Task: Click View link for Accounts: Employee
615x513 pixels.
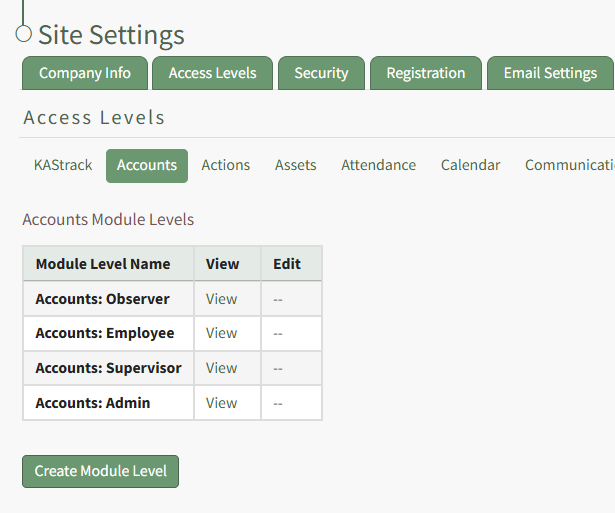Action: click(222, 333)
